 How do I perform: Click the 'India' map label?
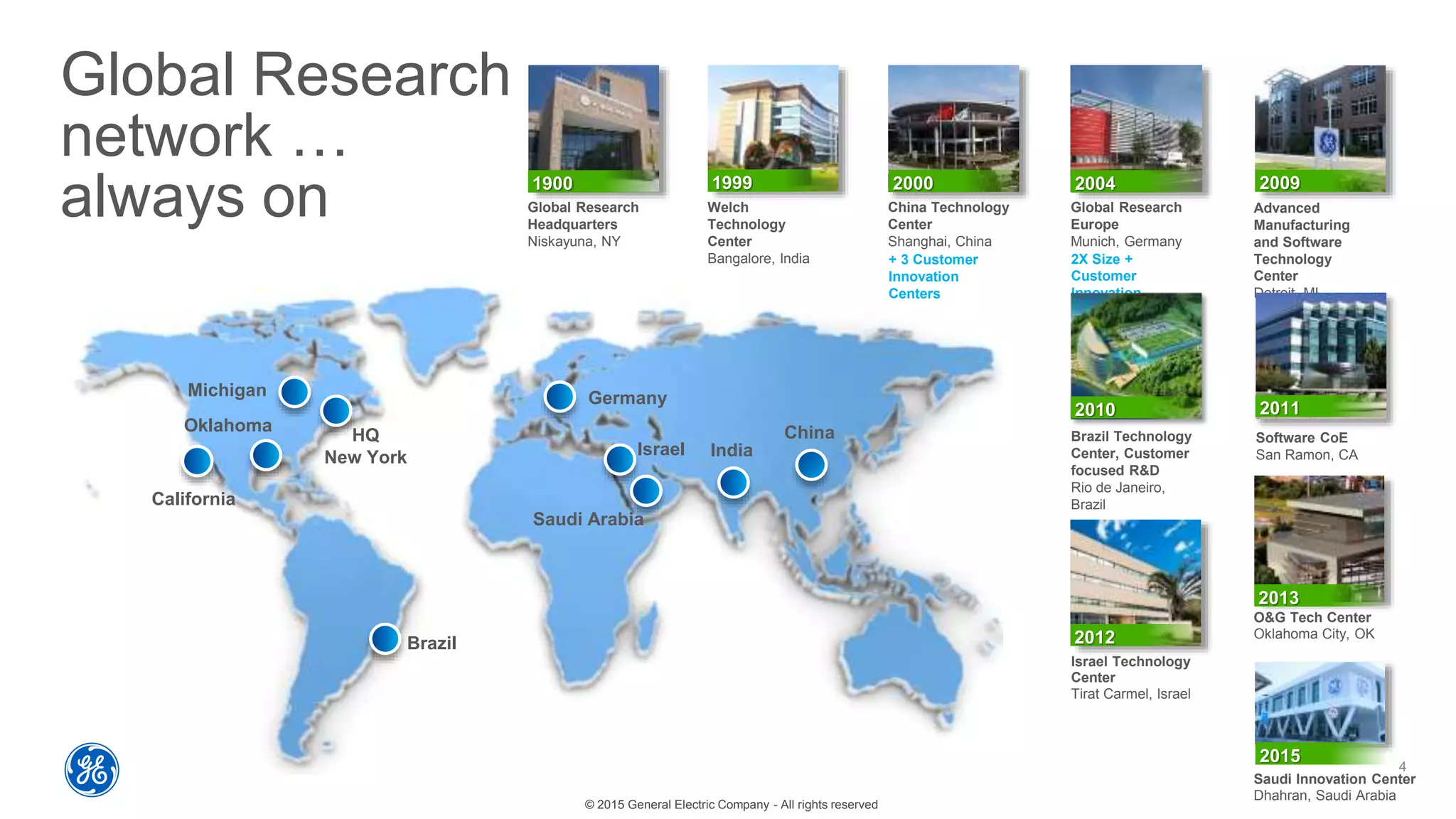[731, 450]
